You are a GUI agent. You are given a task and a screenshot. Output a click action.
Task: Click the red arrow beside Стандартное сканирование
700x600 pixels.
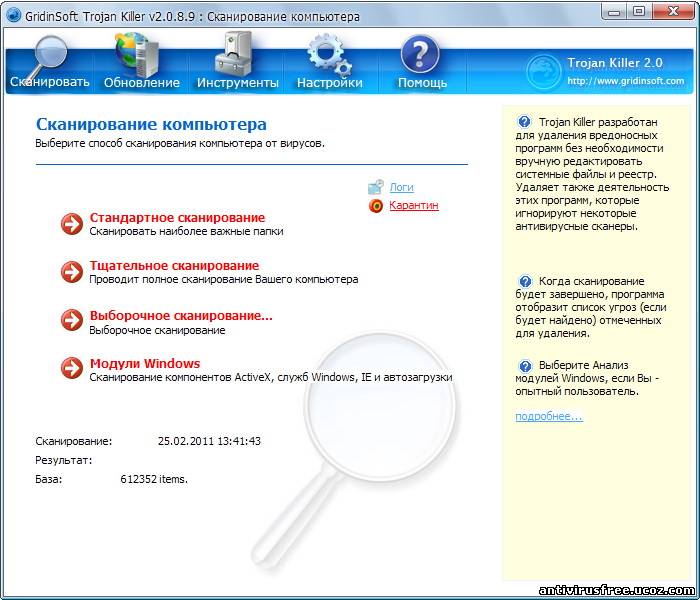72,224
